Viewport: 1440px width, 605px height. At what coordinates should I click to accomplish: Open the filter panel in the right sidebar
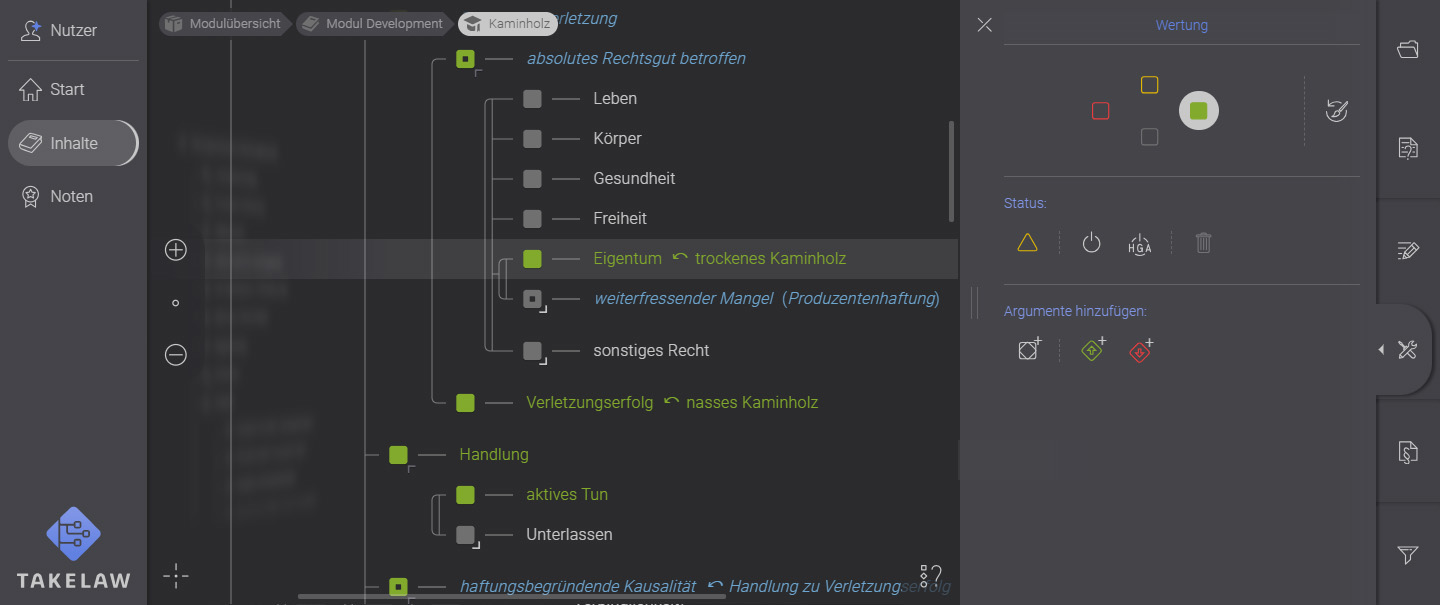[1407, 554]
